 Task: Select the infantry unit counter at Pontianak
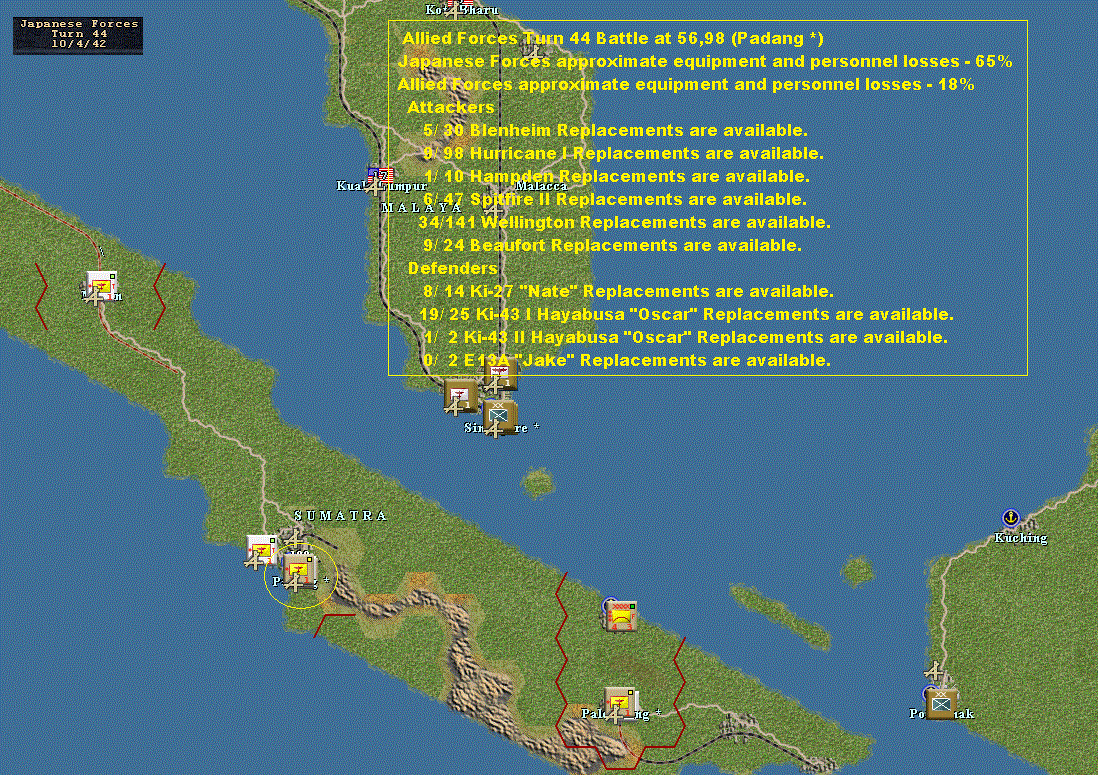pyautogui.click(x=941, y=703)
